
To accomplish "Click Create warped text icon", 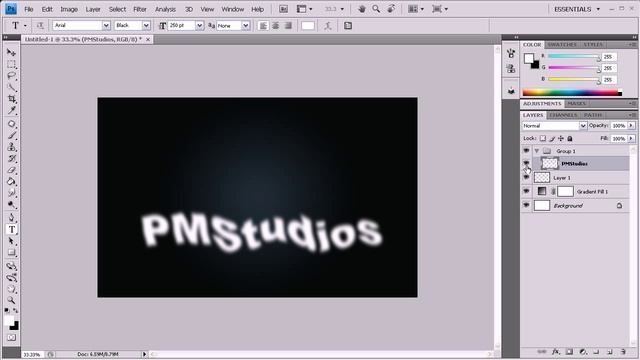I will pyautogui.click(x=327, y=26).
